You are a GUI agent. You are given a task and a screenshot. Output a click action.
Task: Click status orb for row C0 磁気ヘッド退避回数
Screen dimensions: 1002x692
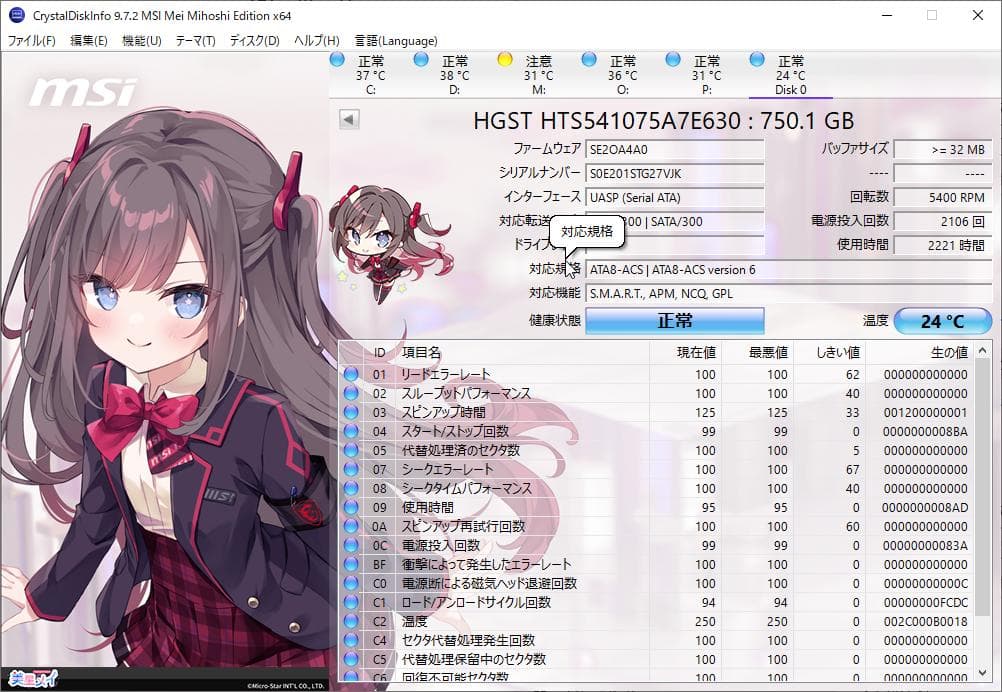point(351,583)
